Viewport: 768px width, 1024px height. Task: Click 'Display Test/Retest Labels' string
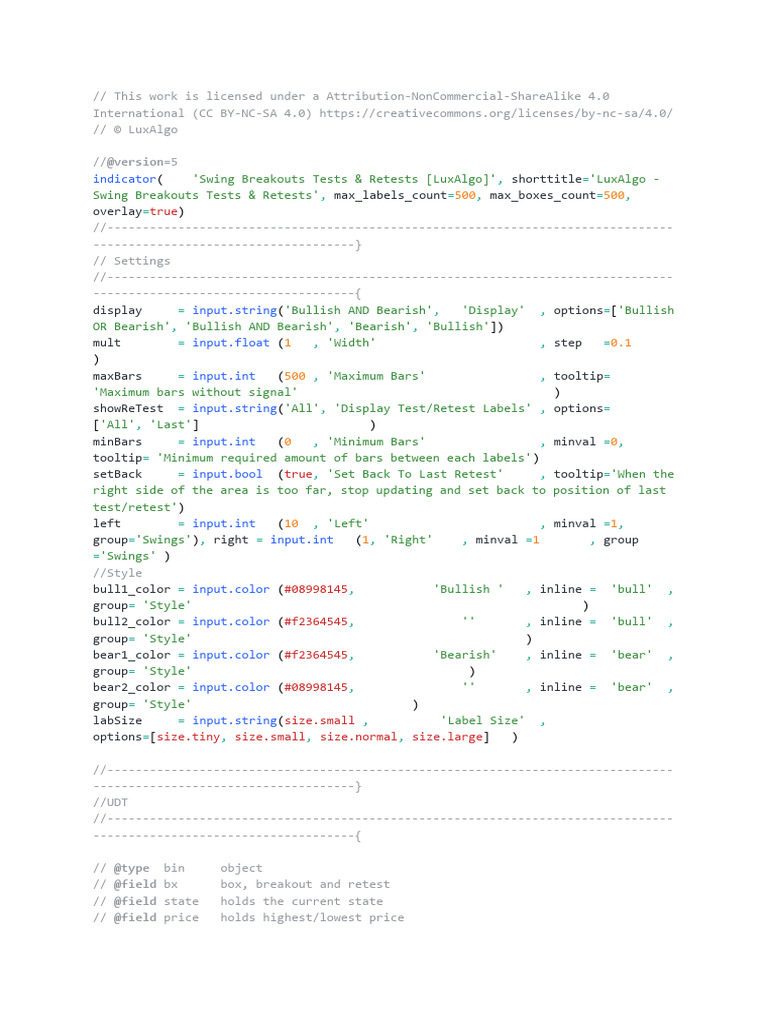coord(433,408)
